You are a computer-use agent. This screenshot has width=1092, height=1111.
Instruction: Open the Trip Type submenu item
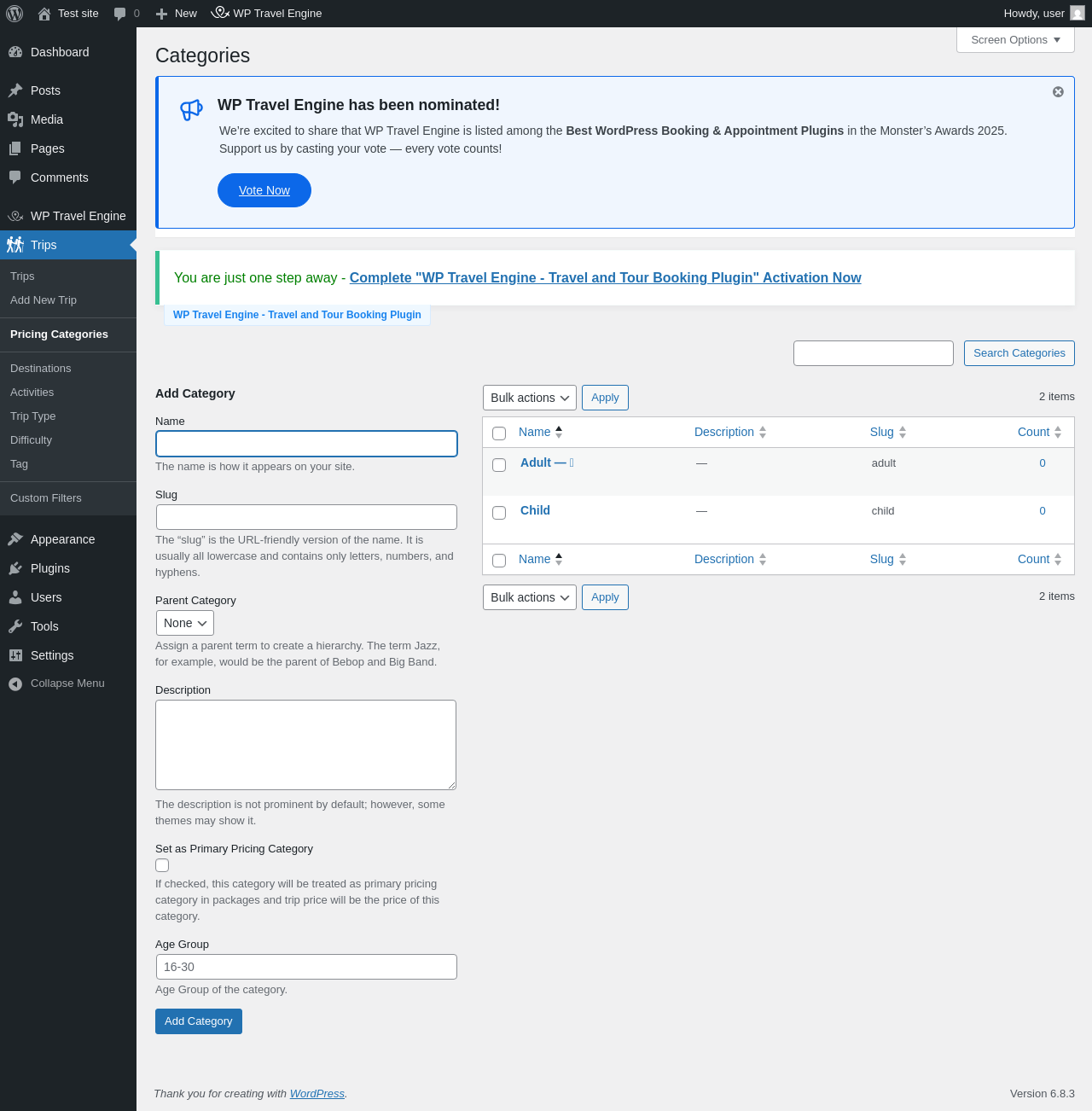pos(68,416)
